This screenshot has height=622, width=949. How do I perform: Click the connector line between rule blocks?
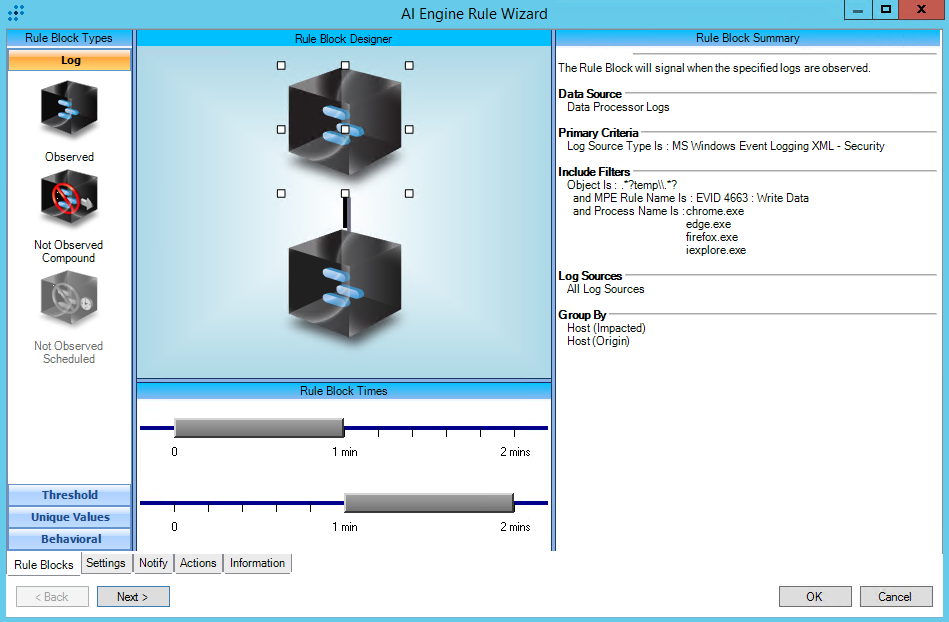tap(346, 212)
